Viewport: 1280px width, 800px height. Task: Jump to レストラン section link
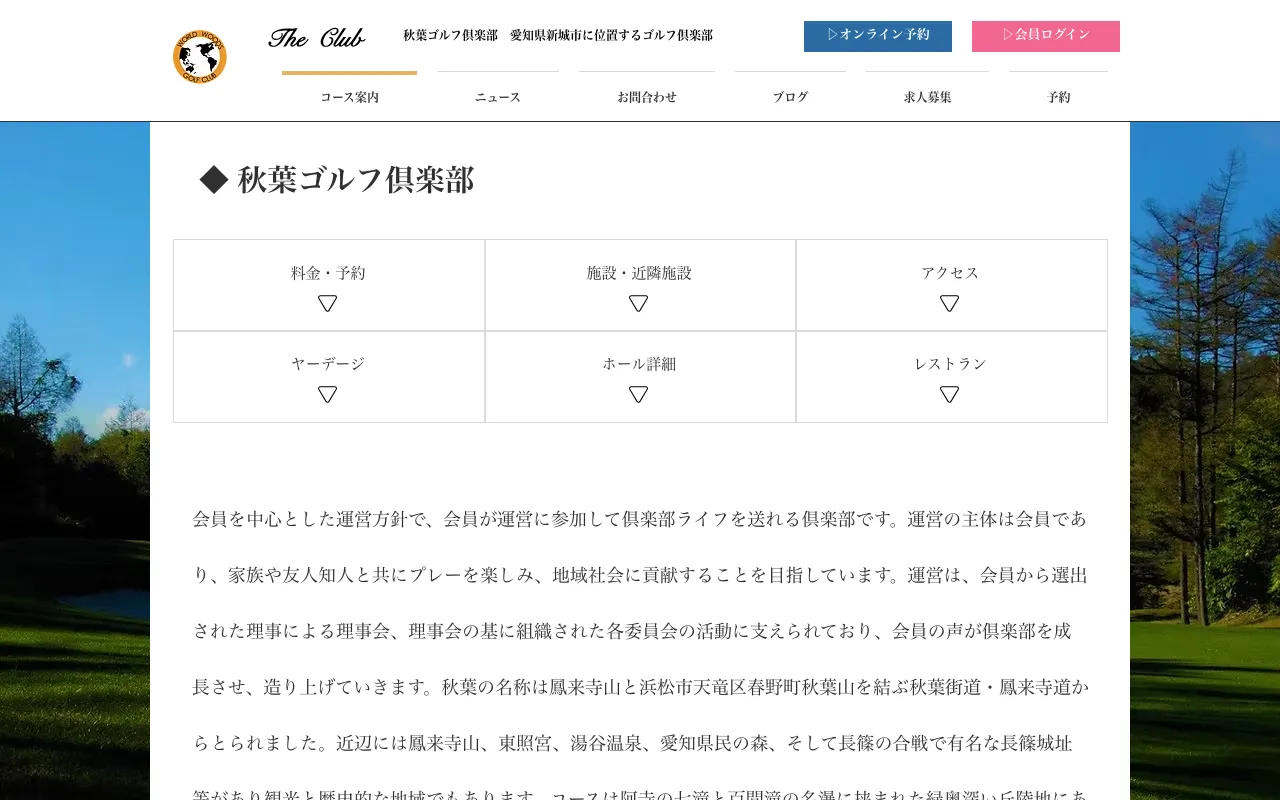tap(950, 364)
